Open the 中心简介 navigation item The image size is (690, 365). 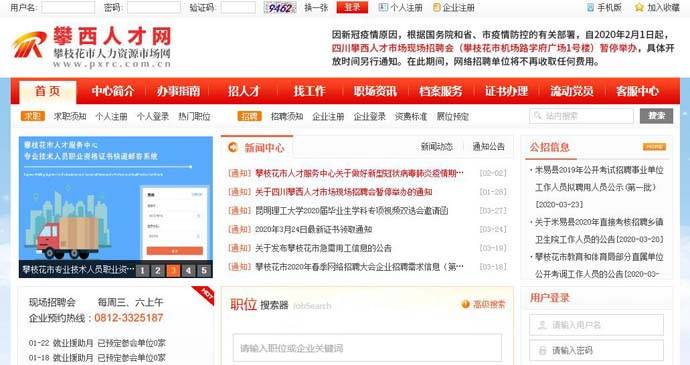coord(113,91)
